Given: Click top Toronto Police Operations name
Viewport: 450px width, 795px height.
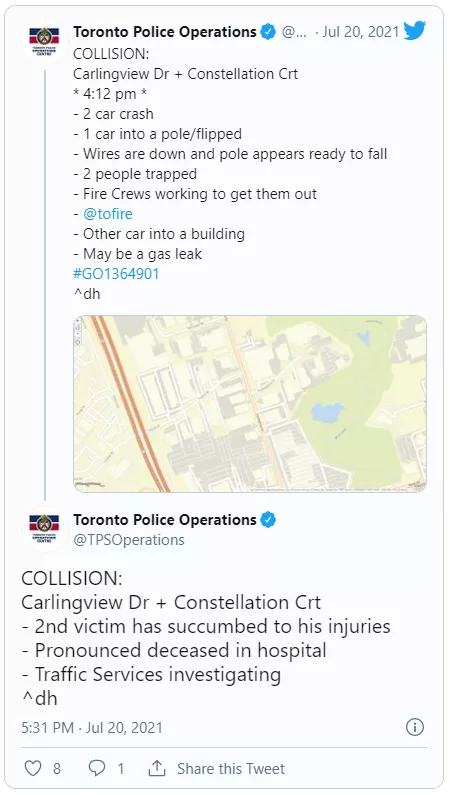Looking at the screenshot, I should tap(165, 32).
